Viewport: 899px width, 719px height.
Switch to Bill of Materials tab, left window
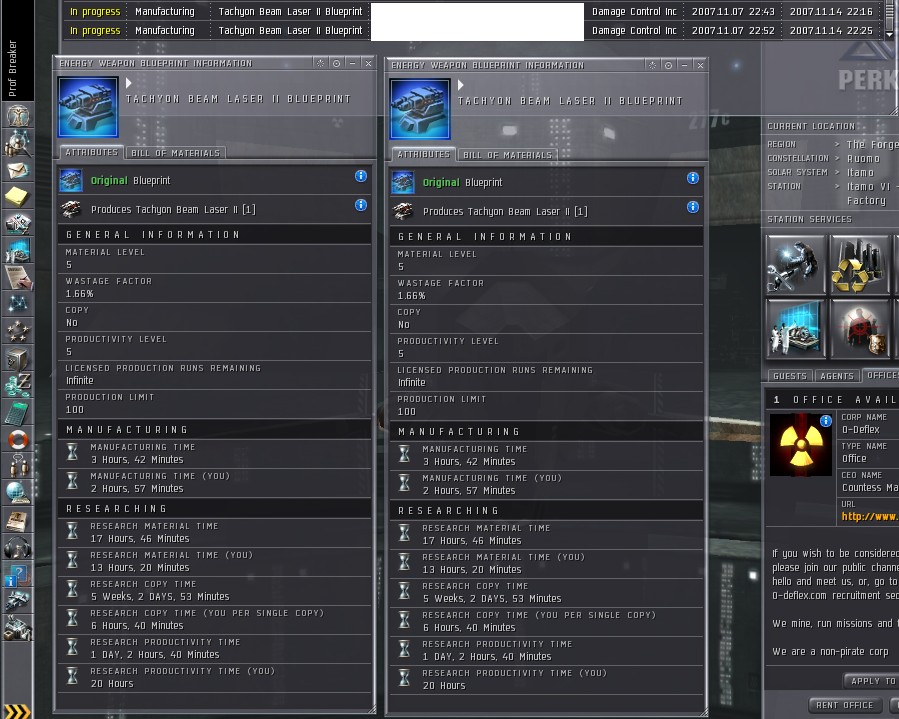pos(175,153)
